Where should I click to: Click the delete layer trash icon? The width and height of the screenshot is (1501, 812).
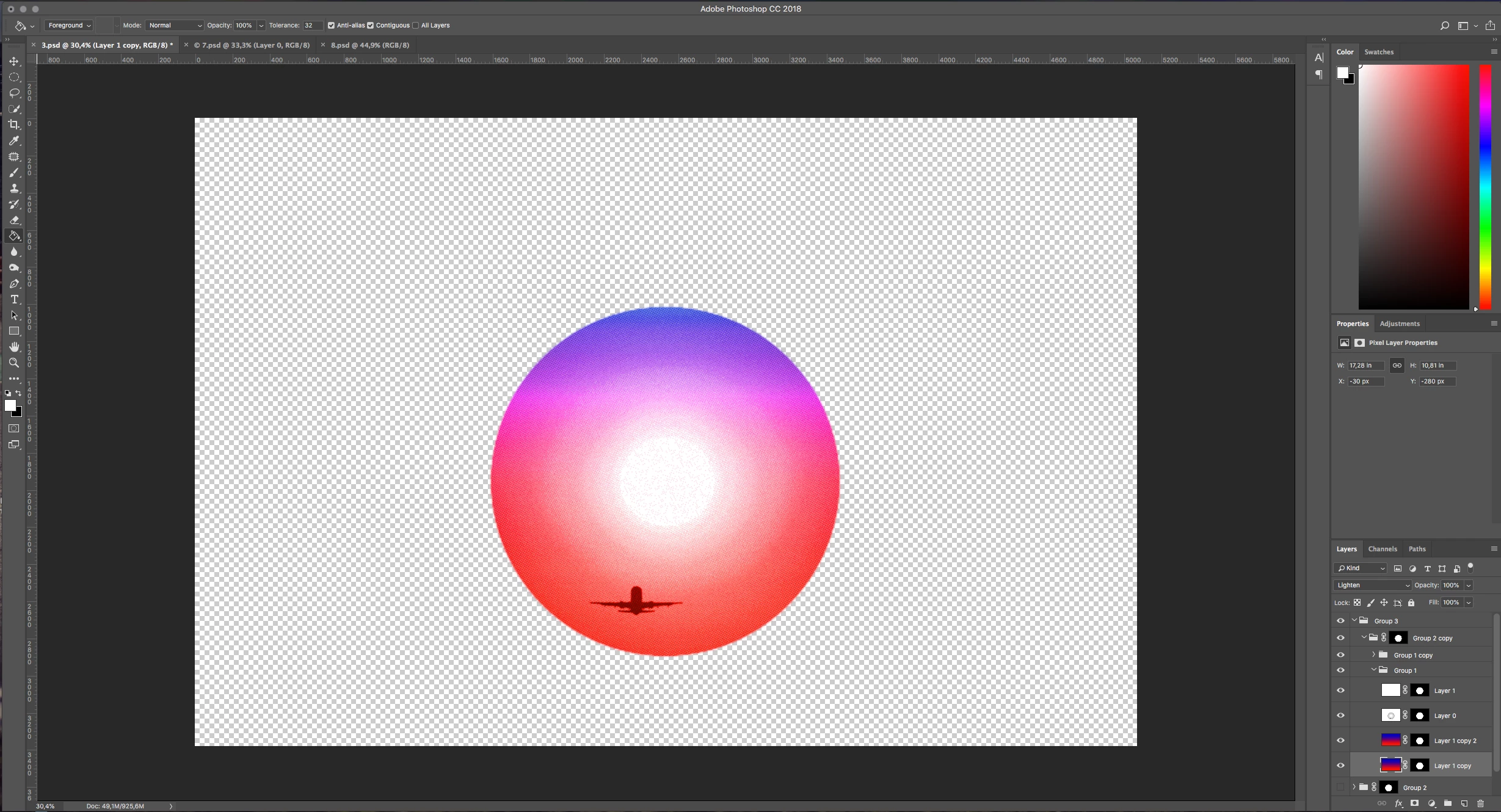tap(1480, 803)
